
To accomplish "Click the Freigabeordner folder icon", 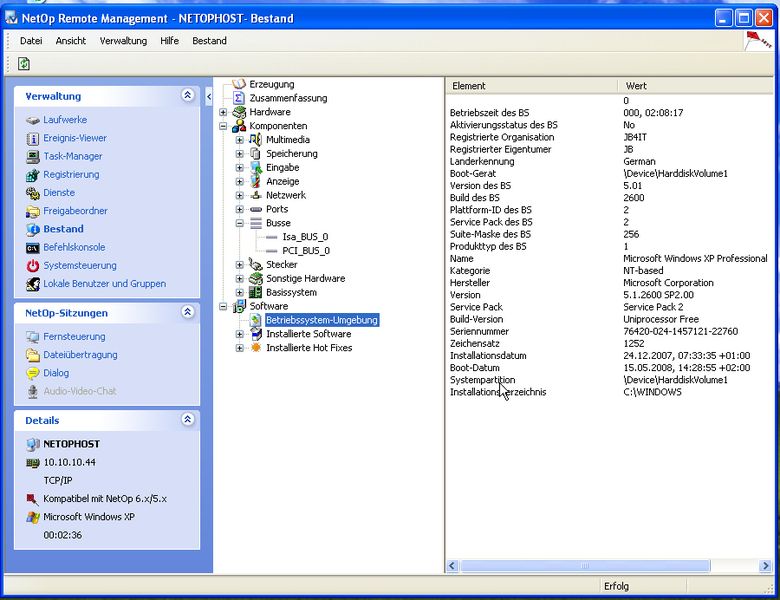I will [x=33, y=211].
